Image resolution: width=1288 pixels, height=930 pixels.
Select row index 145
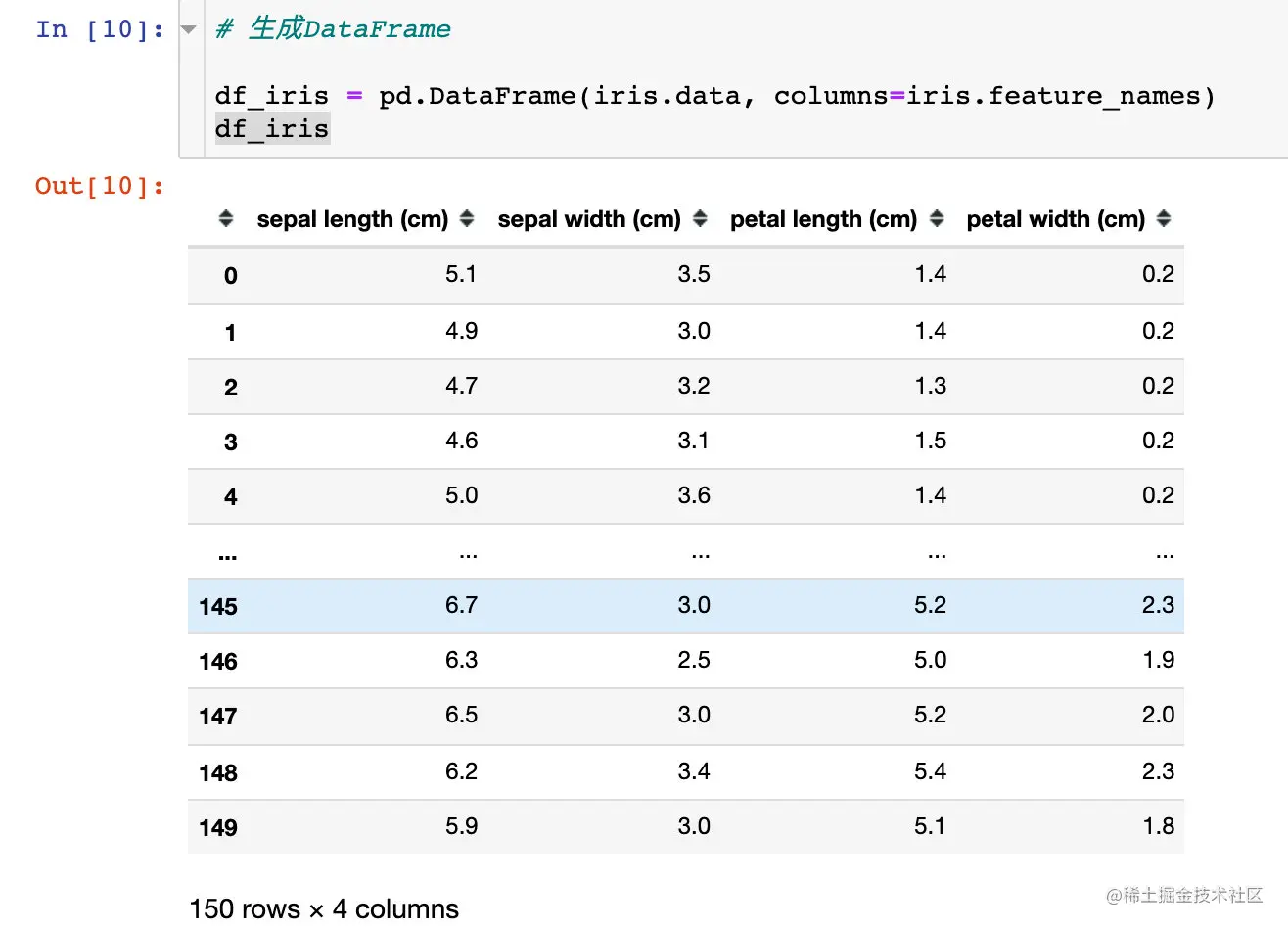(x=218, y=607)
